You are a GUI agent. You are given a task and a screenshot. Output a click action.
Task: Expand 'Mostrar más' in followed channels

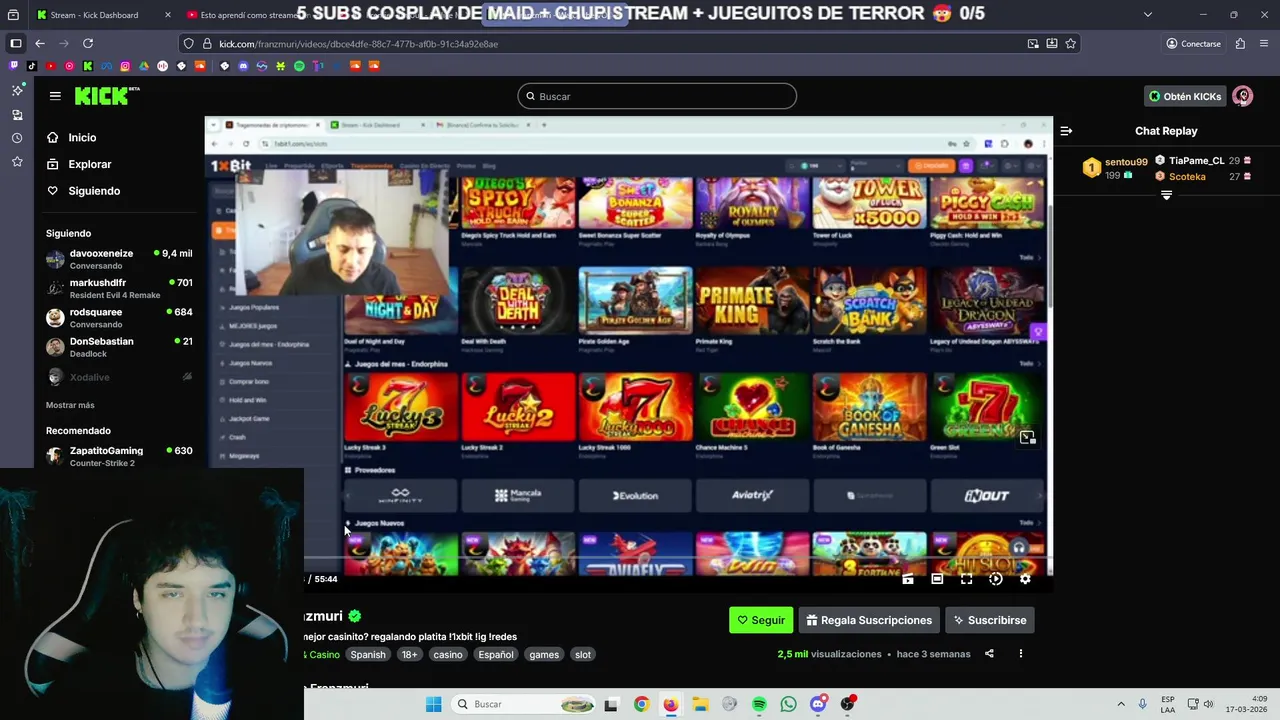point(70,405)
